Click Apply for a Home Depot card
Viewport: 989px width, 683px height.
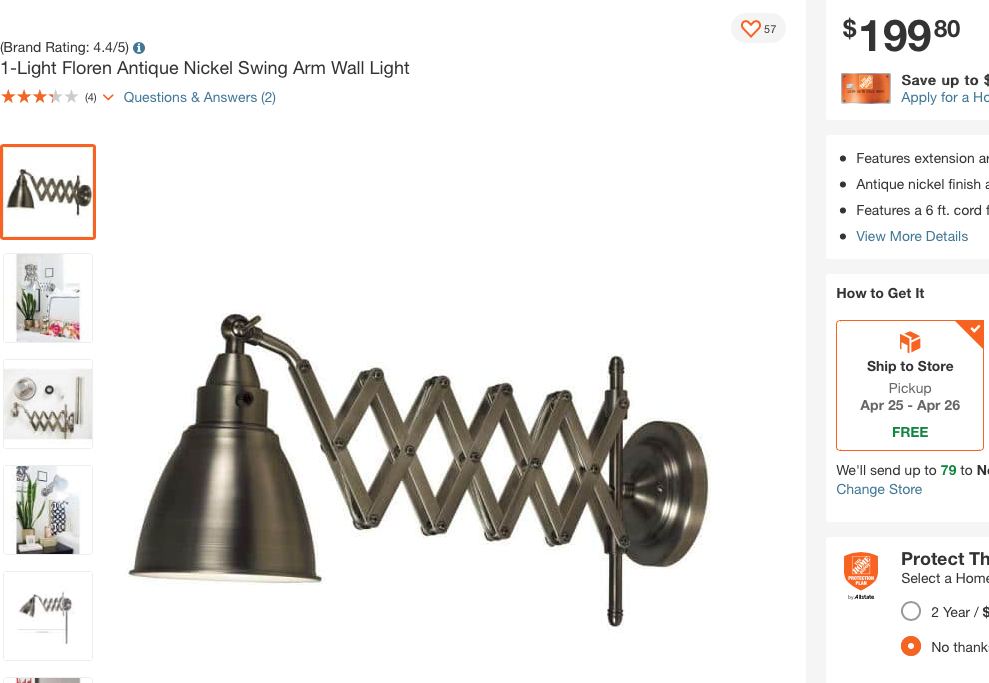tap(944, 97)
